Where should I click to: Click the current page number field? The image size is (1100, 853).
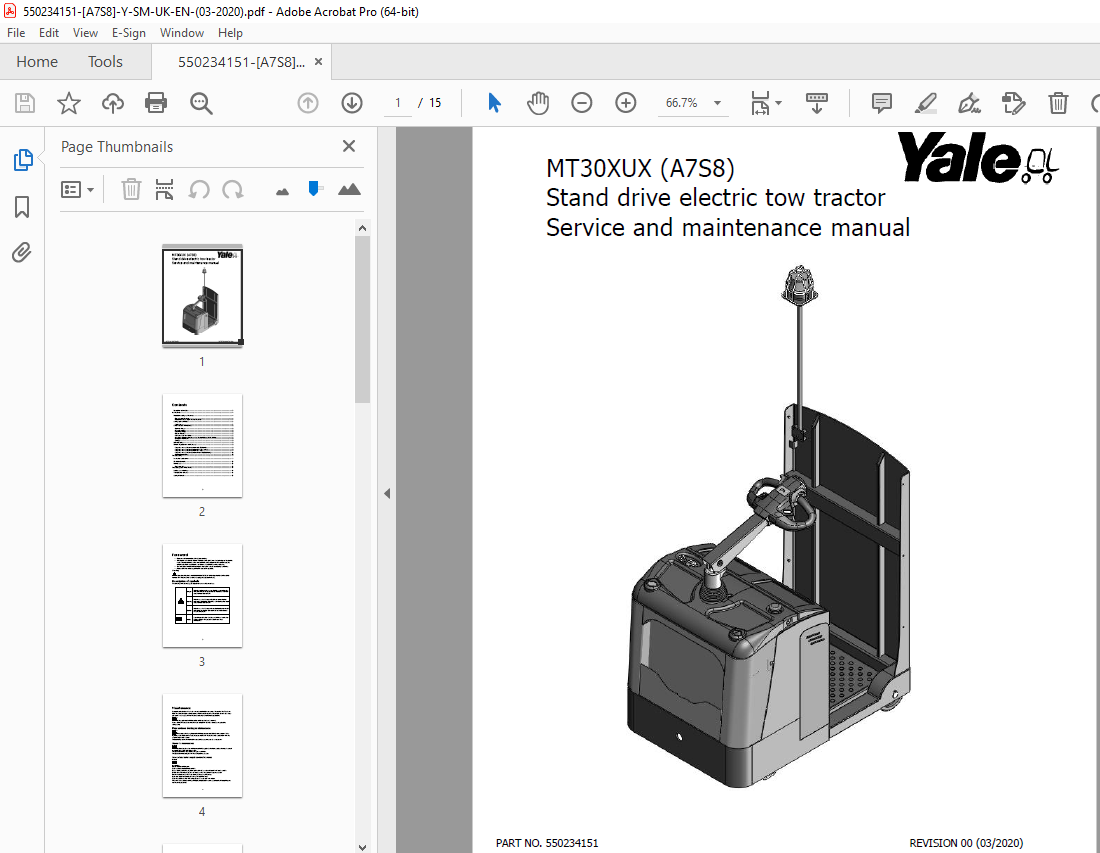tap(398, 103)
